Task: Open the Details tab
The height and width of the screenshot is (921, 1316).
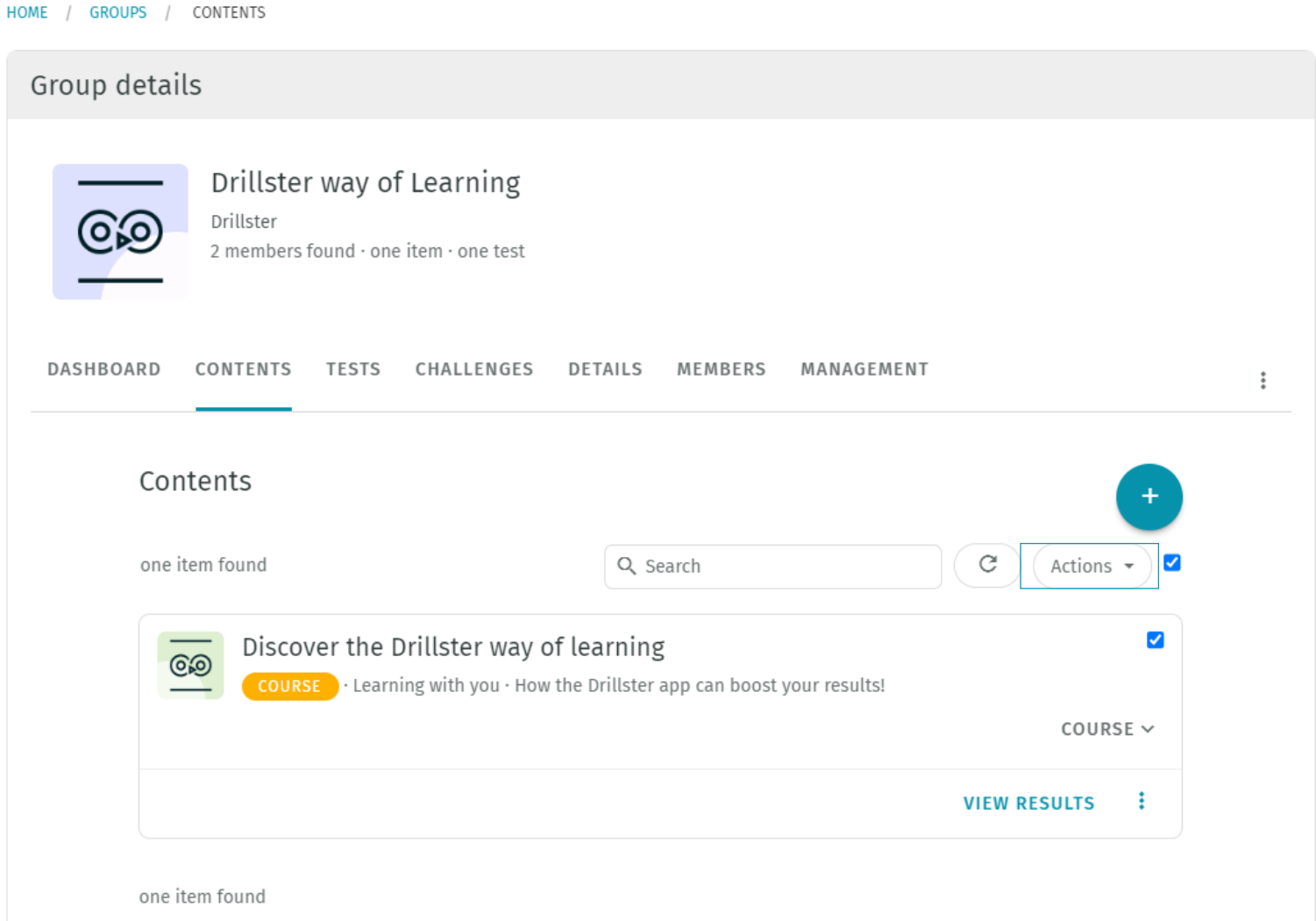Action: (x=605, y=369)
